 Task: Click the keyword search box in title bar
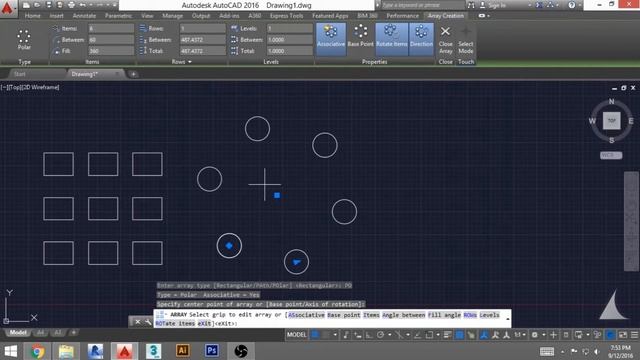pos(422,5)
